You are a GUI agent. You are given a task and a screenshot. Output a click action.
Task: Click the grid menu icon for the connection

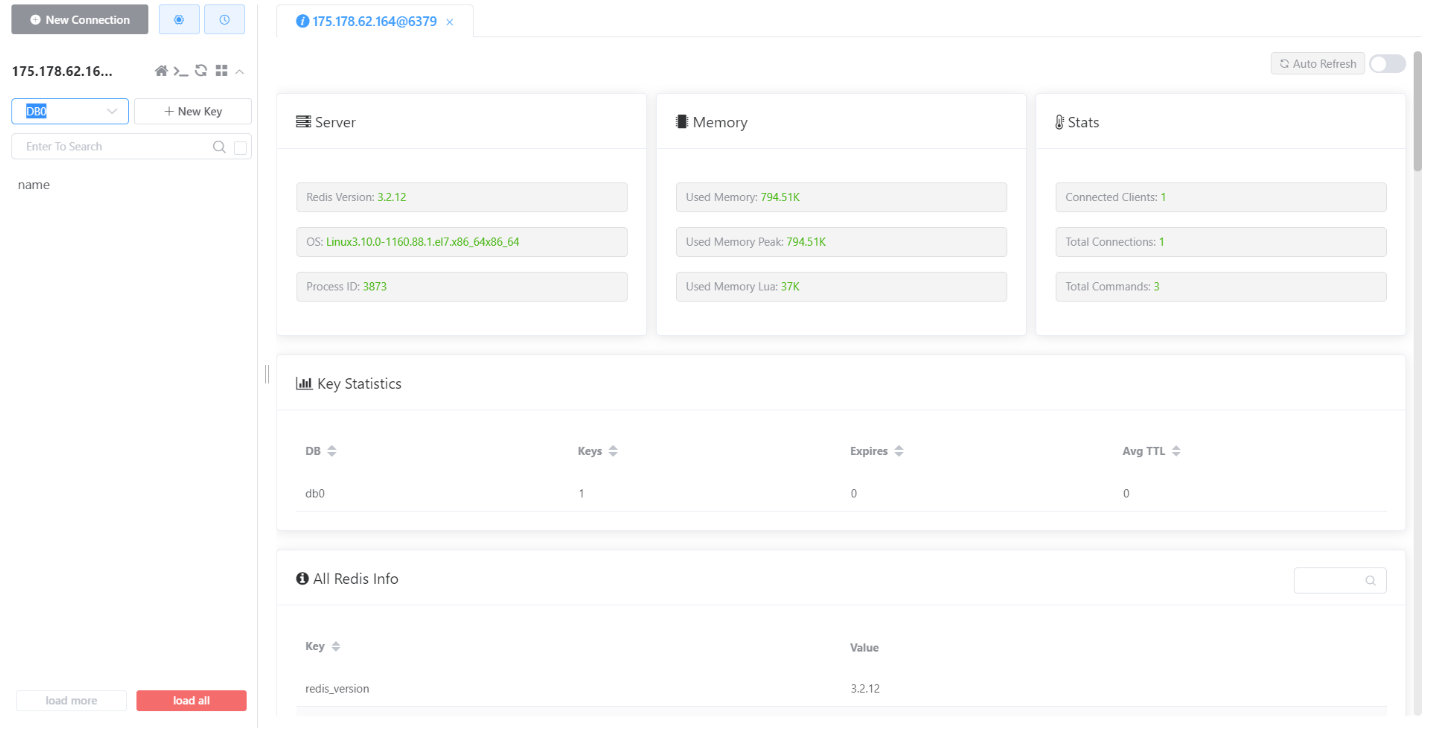pos(221,71)
